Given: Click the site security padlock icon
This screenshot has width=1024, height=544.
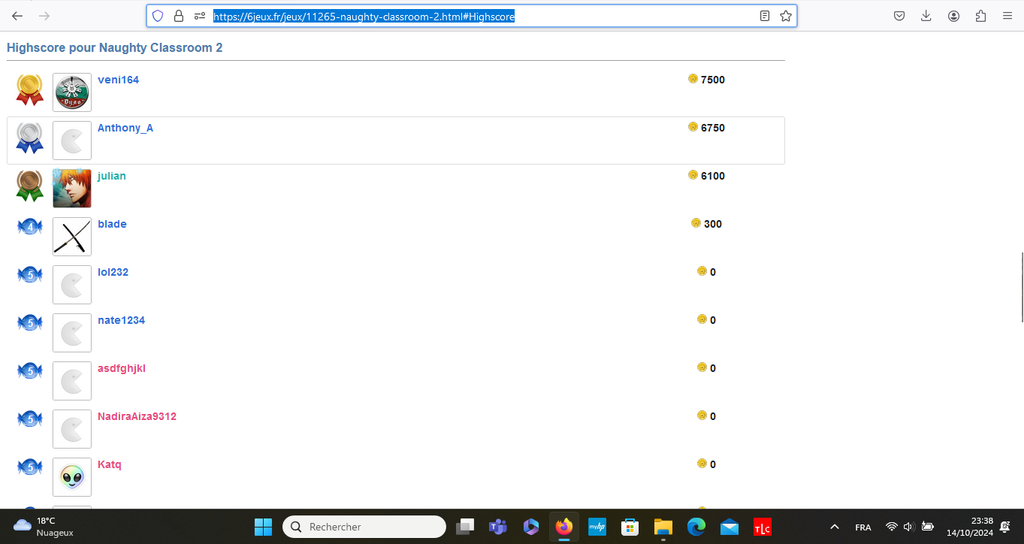Looking at the screenshot, I should point(178,16).
